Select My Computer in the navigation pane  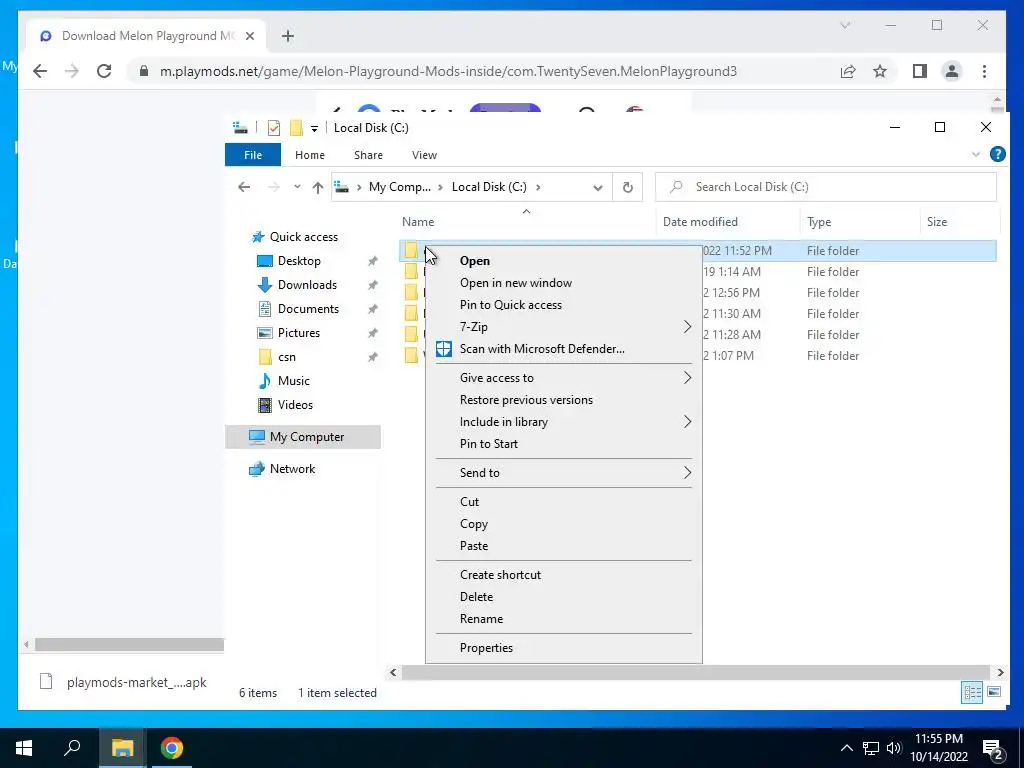pos(303,437)
